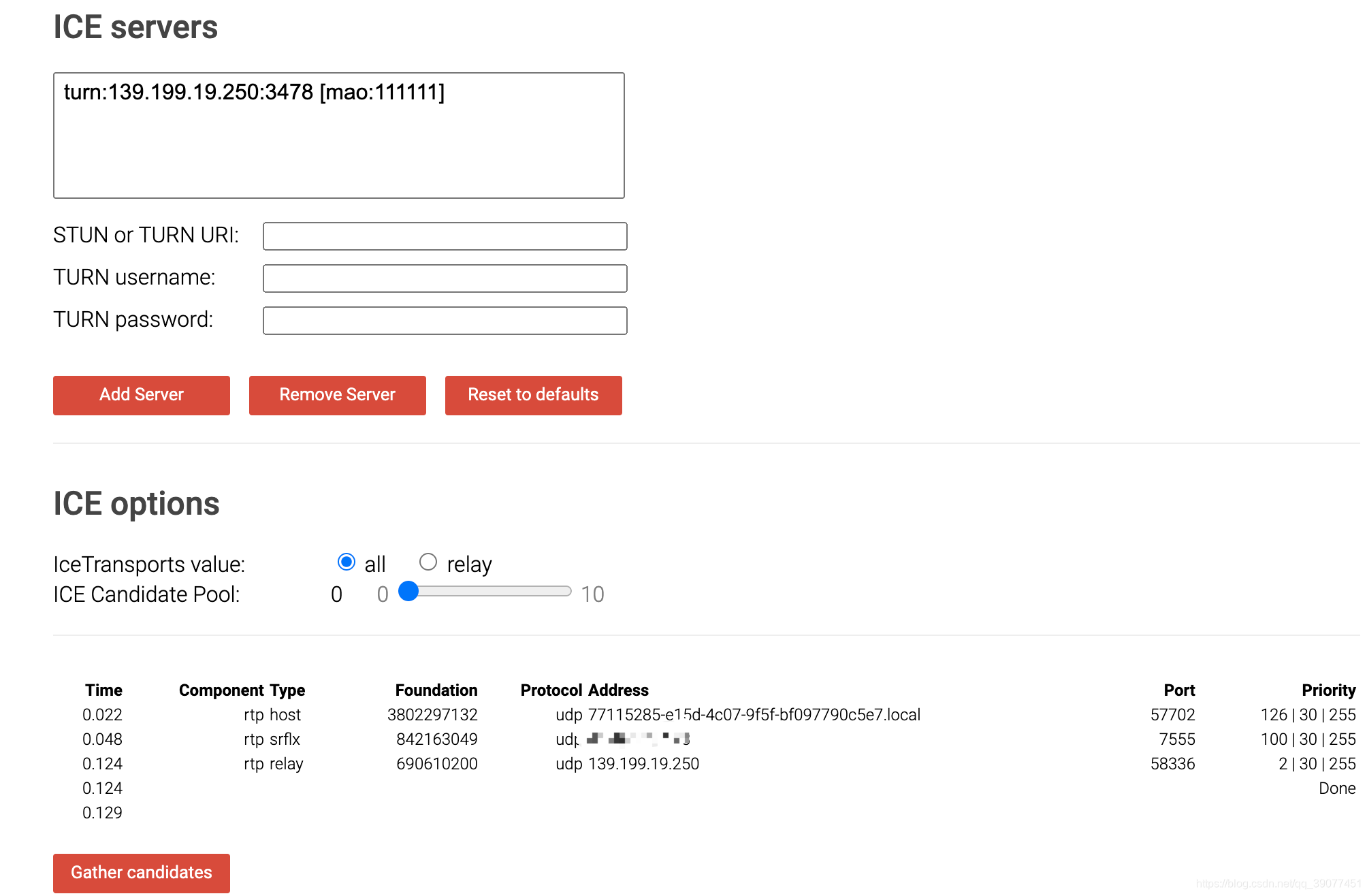1367x896 pixels.
Task: Click the relay address 139.199.19.250
Action: tap(643, 764)
